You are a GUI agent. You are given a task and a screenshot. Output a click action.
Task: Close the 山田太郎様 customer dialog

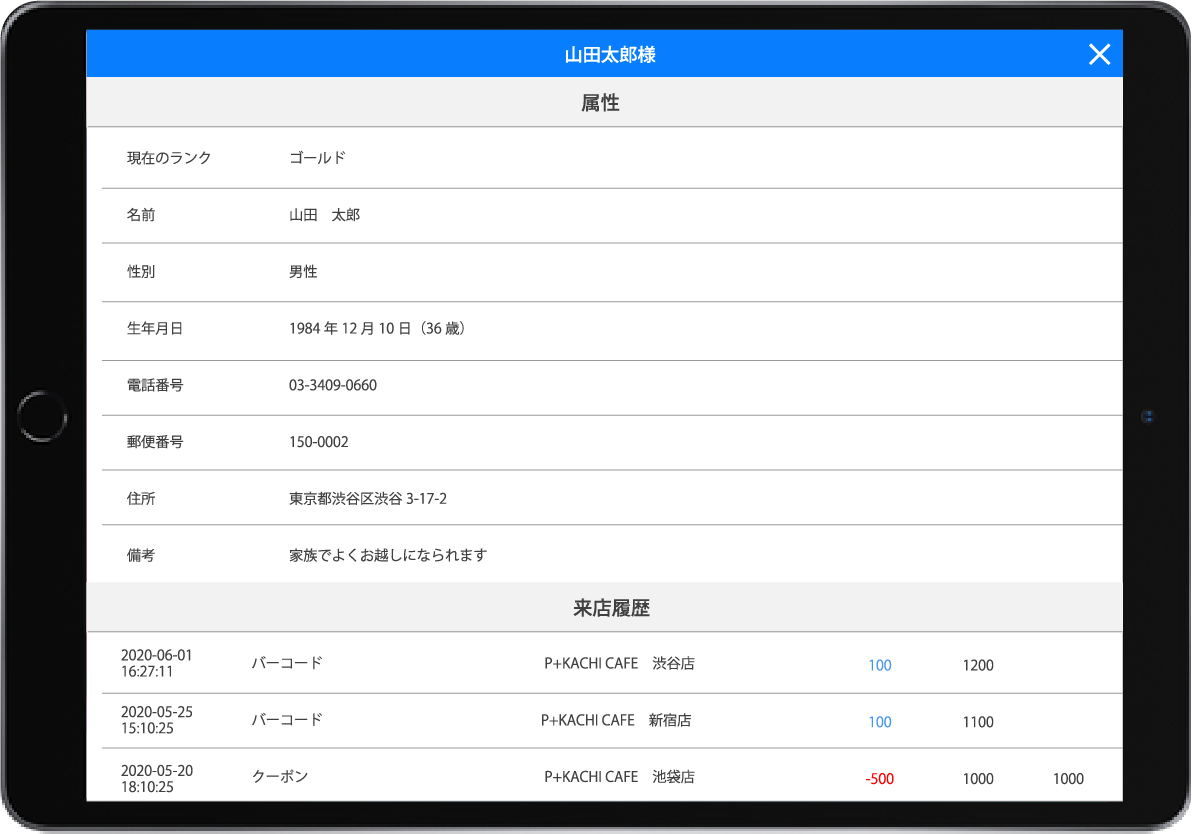pyautogui.click(x=1099, y=54)
